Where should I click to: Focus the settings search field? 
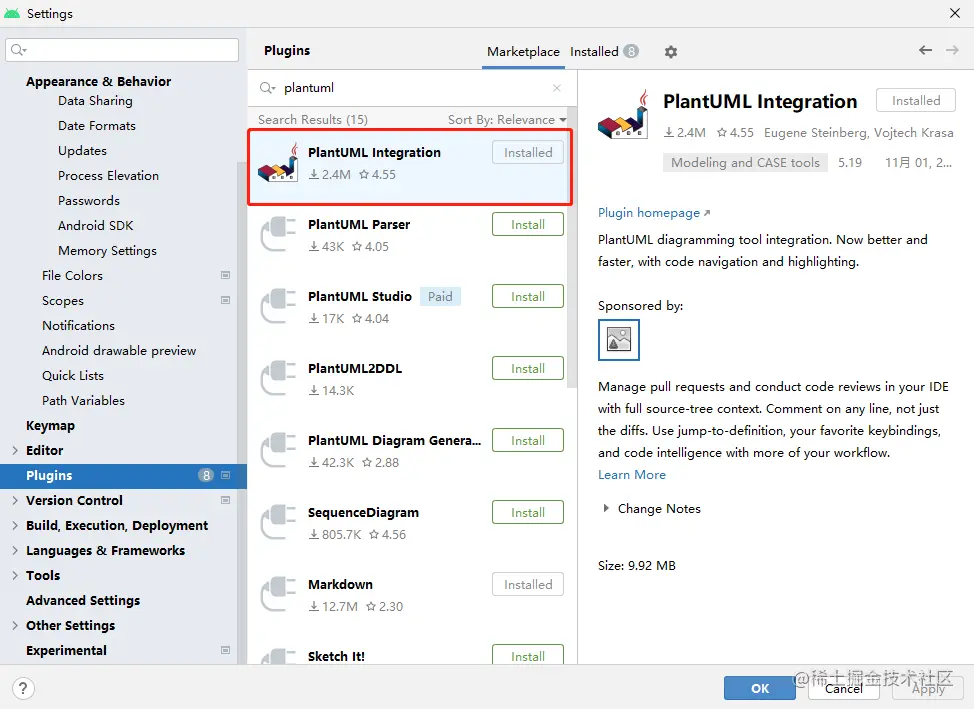click(x=122, y=50)
